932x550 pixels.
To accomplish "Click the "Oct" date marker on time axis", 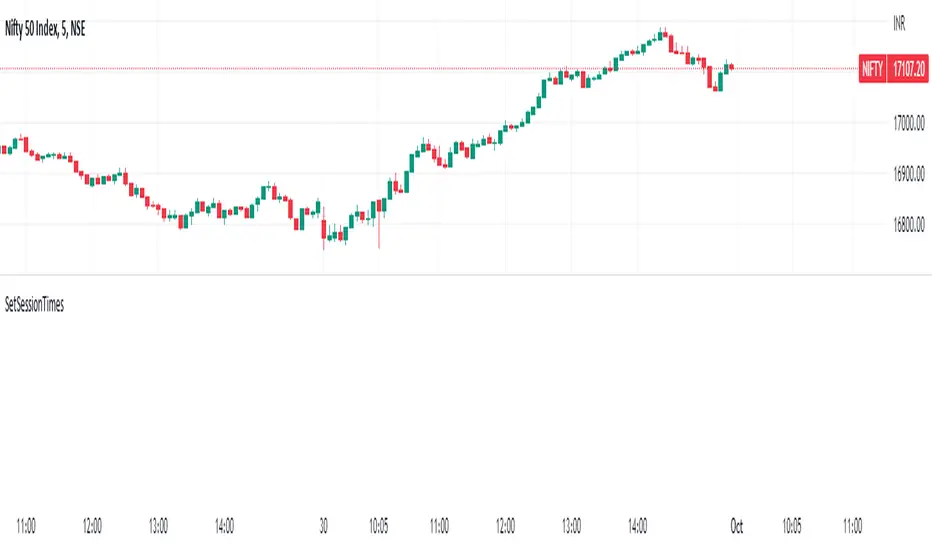I will click(737, 524).
